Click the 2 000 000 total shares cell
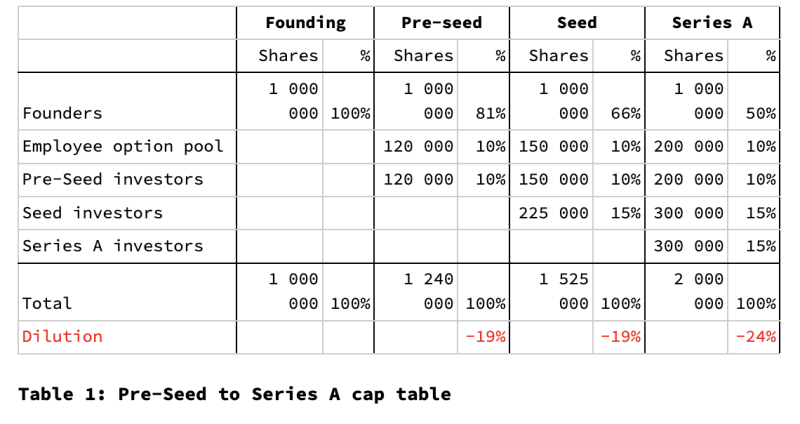This screenshot has width=800, height=424. click(698, 291)
